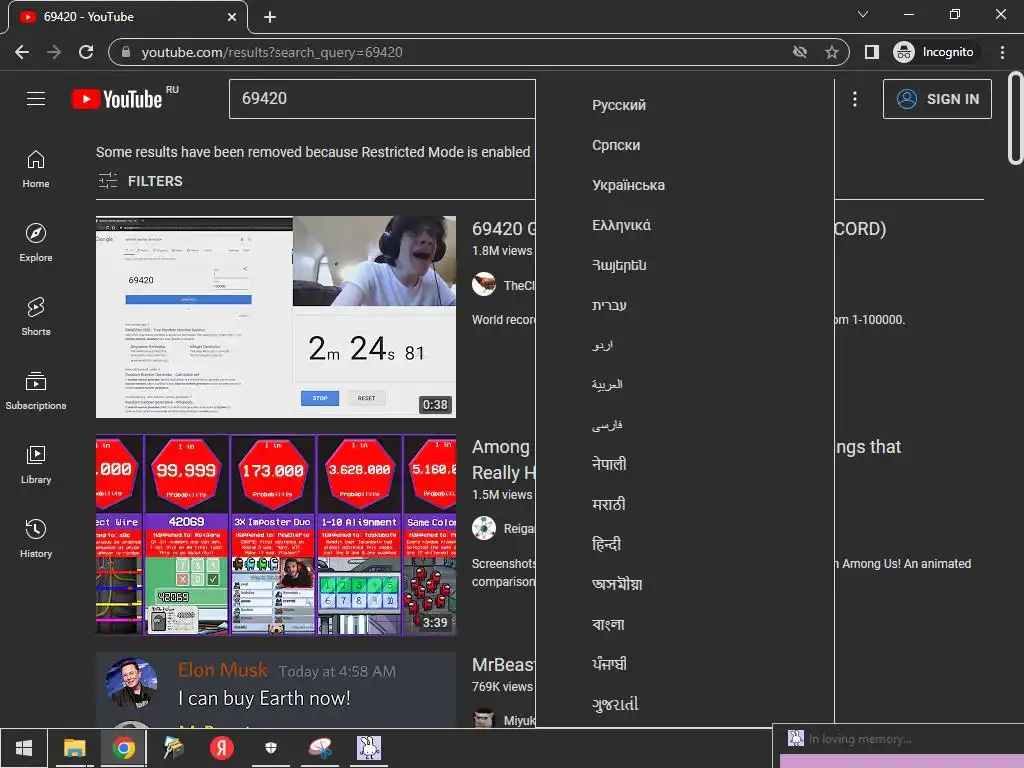The image size is (1024, 768).
Task: Open Yandex from the taskbar
Action: [x=221, y=748]
